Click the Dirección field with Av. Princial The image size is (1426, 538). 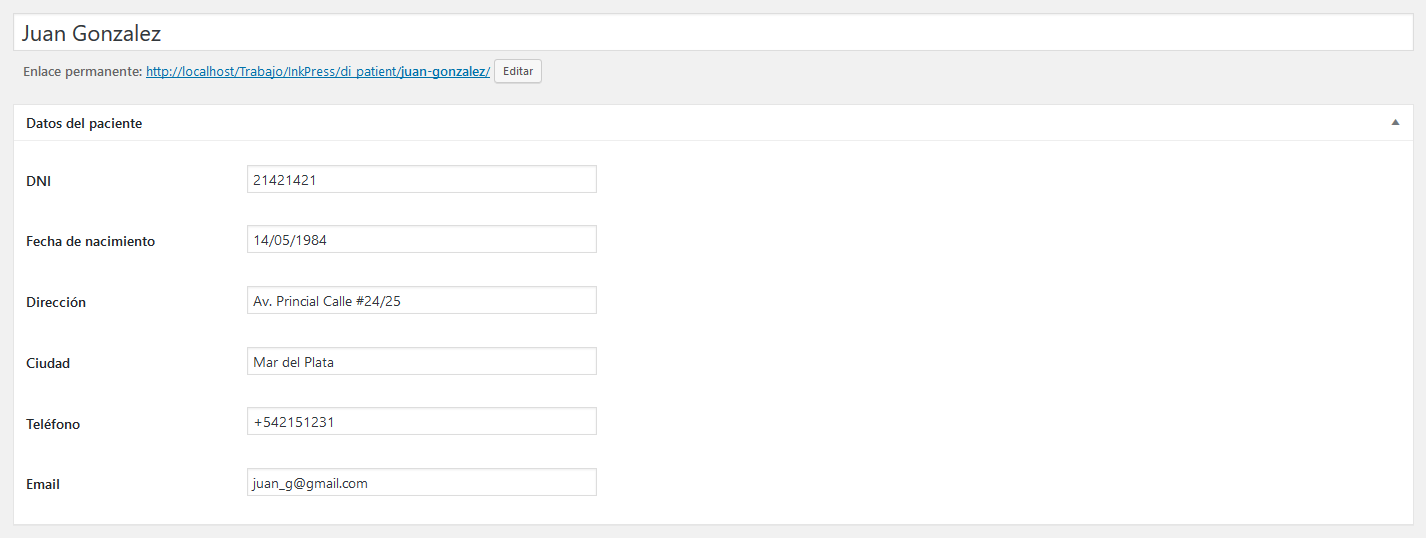pyautogui.click(x=422, y=301)
